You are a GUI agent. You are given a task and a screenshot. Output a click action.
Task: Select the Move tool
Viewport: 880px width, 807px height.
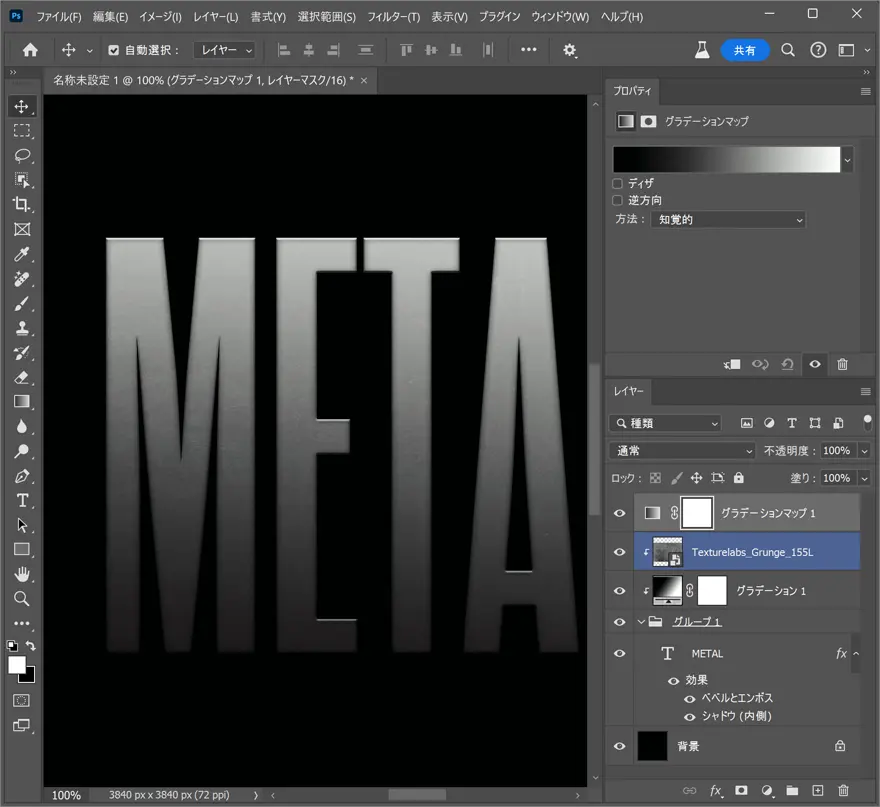tap(21, 106)
